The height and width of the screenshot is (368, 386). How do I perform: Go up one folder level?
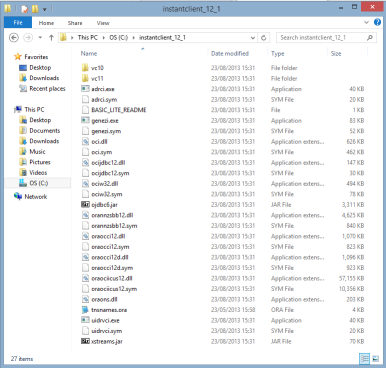pyautogui.click(x=51, y=38)
